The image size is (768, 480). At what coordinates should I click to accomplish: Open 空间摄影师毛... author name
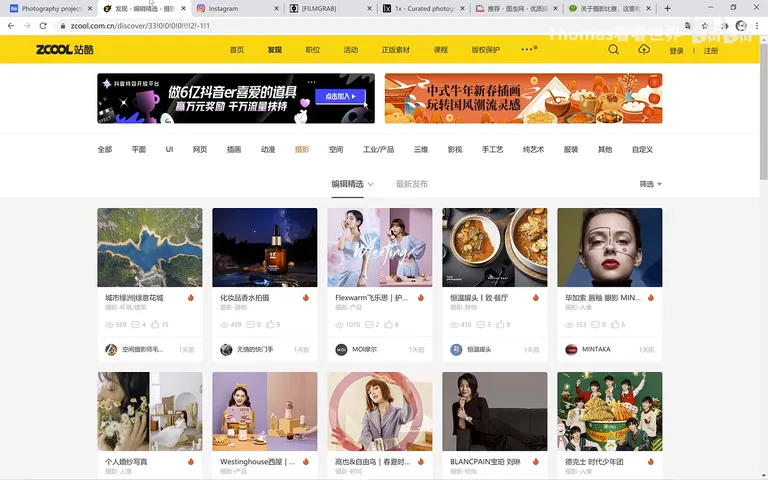click(x=143, y=350)
